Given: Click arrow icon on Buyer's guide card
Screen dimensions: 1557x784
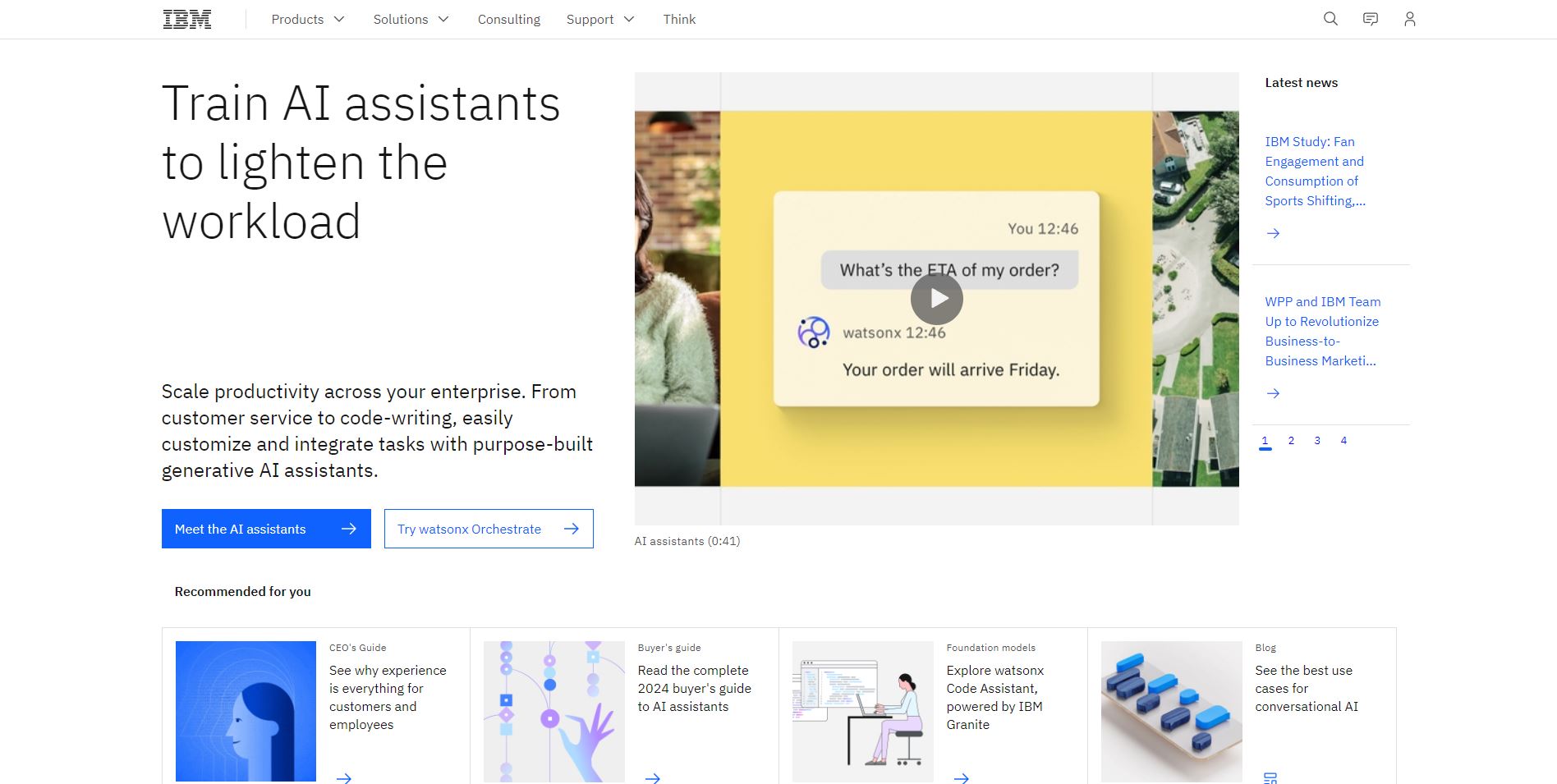Looking at the screenshot, I should pos(653,777).
